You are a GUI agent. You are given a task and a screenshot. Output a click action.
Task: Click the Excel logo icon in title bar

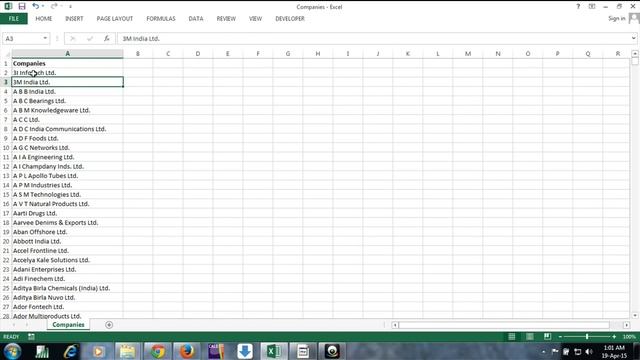tap(8, 6)
